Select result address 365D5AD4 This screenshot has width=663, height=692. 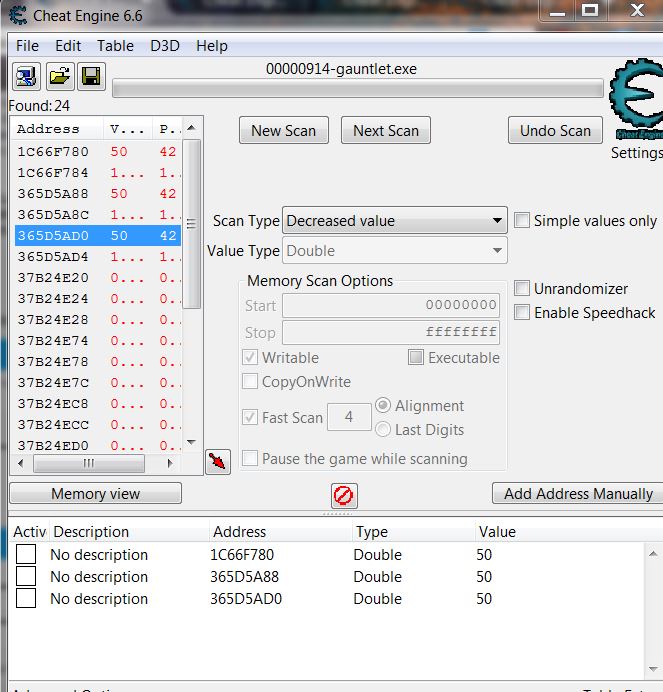tap(53, 256)
